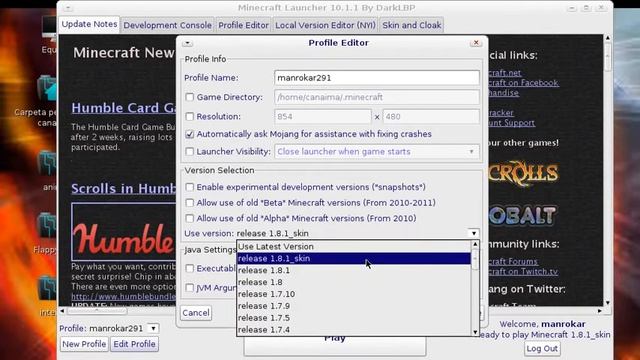The height and width of the screenshot is (360, 640).
Task: Click up arrow of version list scrollbar
Action: [x=475, y=244]
